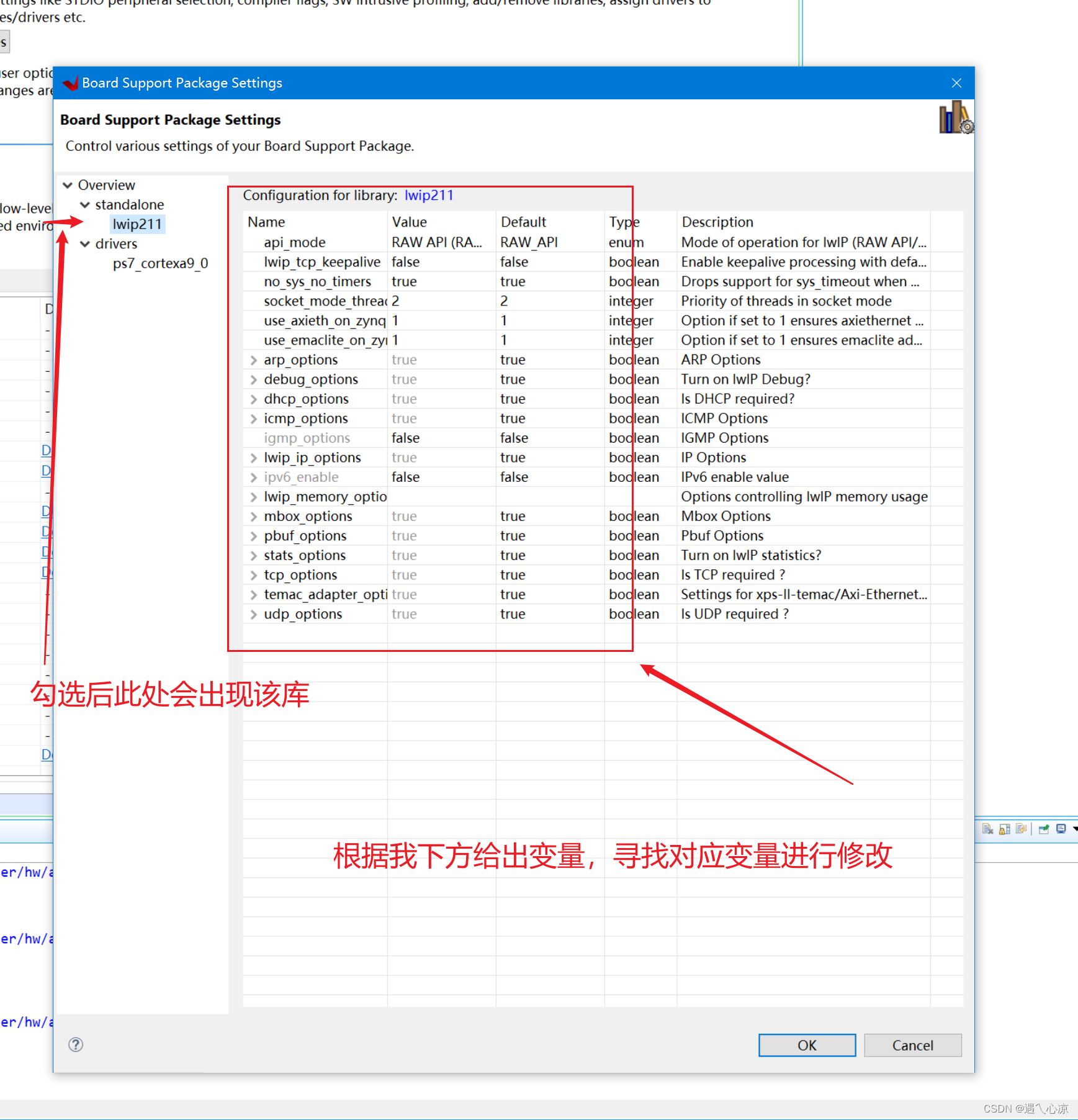Select the api_mode row name

coord(295,242)
